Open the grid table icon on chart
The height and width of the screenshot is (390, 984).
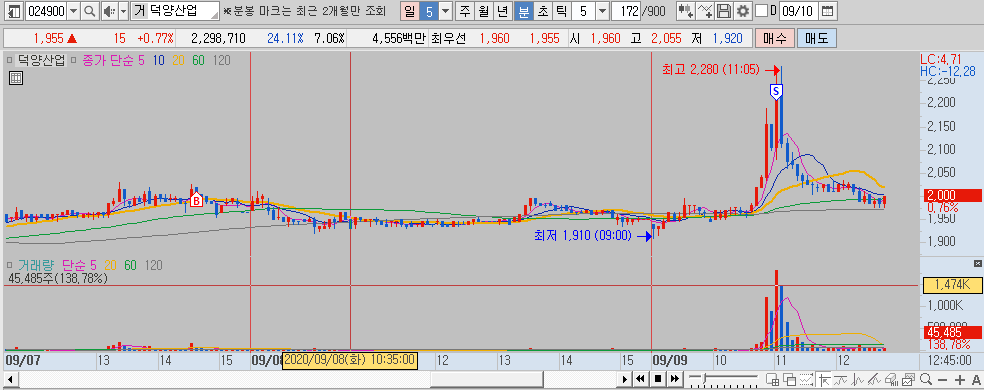coord(16,78)
